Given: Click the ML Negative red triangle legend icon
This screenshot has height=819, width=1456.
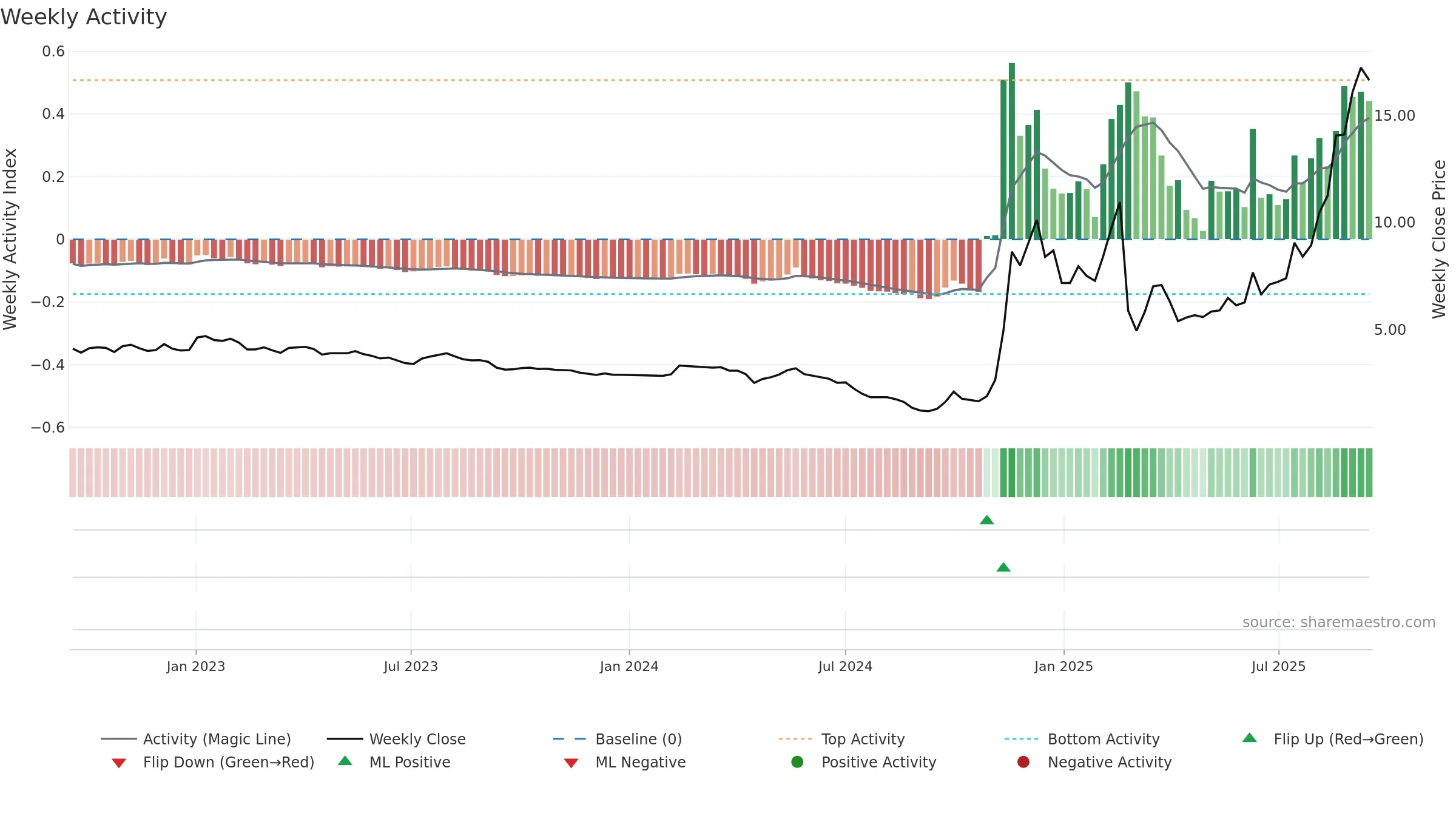Looking at the screenshot, I should (571, 763).
